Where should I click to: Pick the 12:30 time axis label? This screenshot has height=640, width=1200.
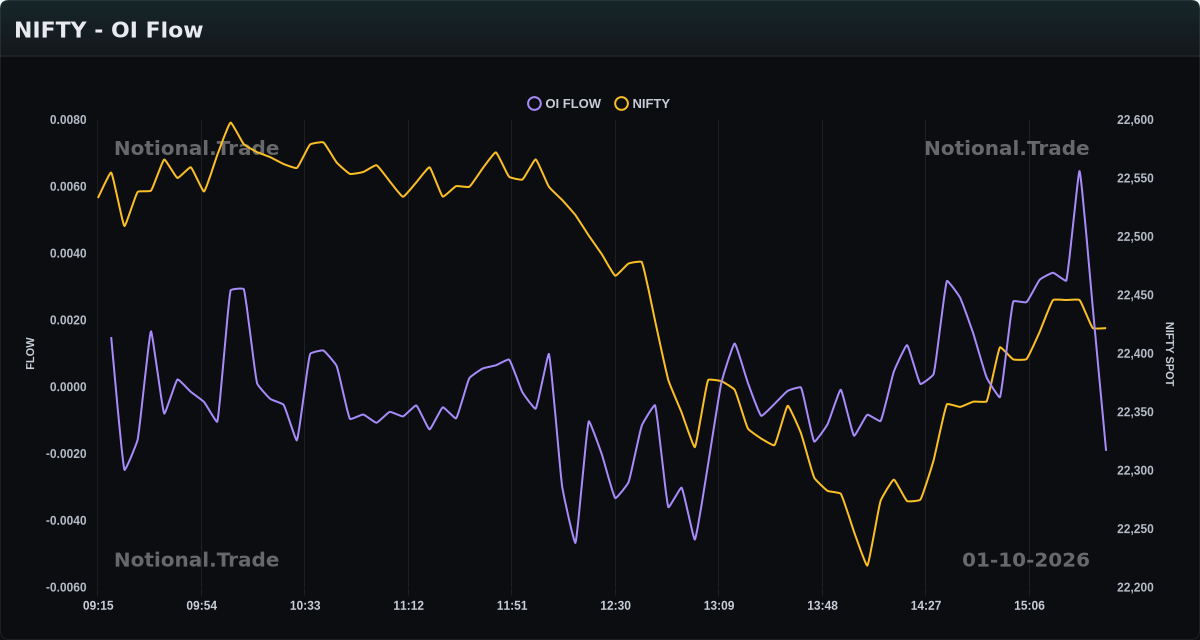pyautogui.click(x=615, y=606)
